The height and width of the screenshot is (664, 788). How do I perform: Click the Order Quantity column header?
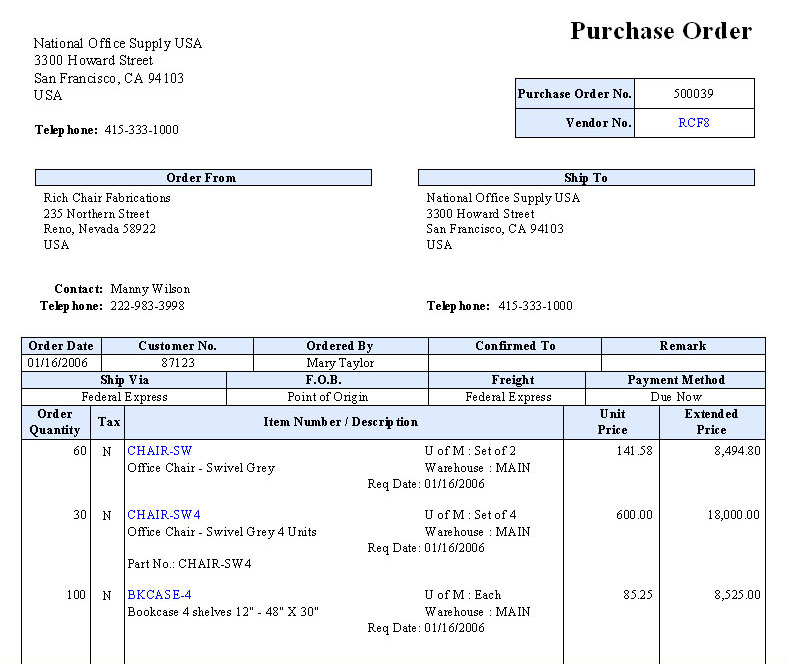(x=55, y=422)
